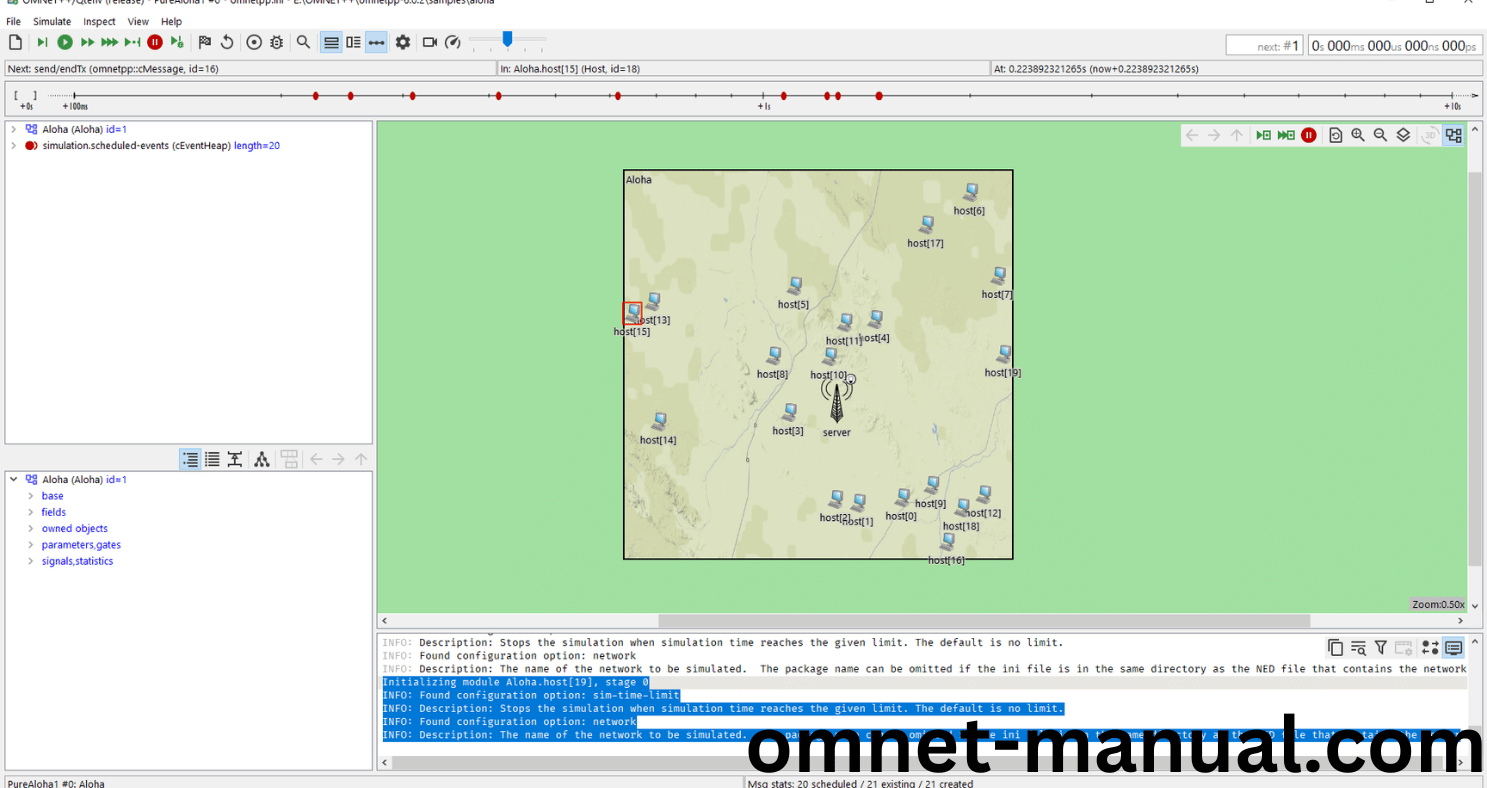The width and height of the screenshot is (1487, 788).
Task: Click the Rebuild network circular arrow icon
Action: point(227,42)
